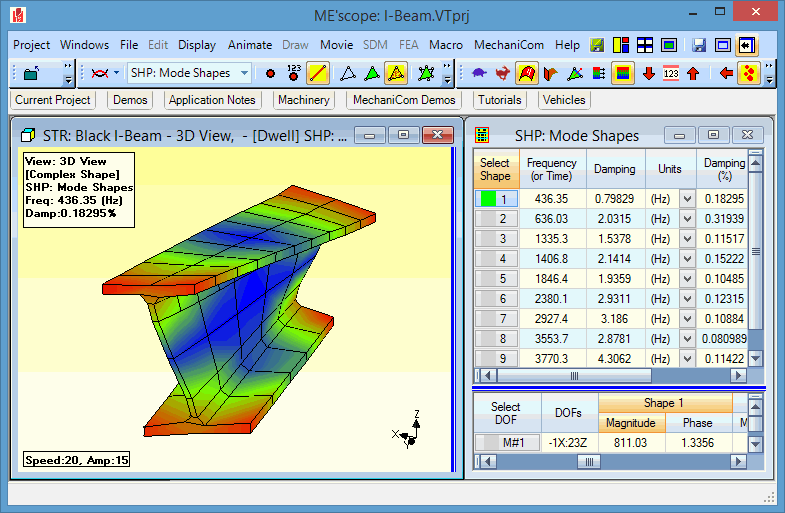This screenshot has width=785, height=513.
Task: Click the Magnitude column header
Action: tap(631, 423)
